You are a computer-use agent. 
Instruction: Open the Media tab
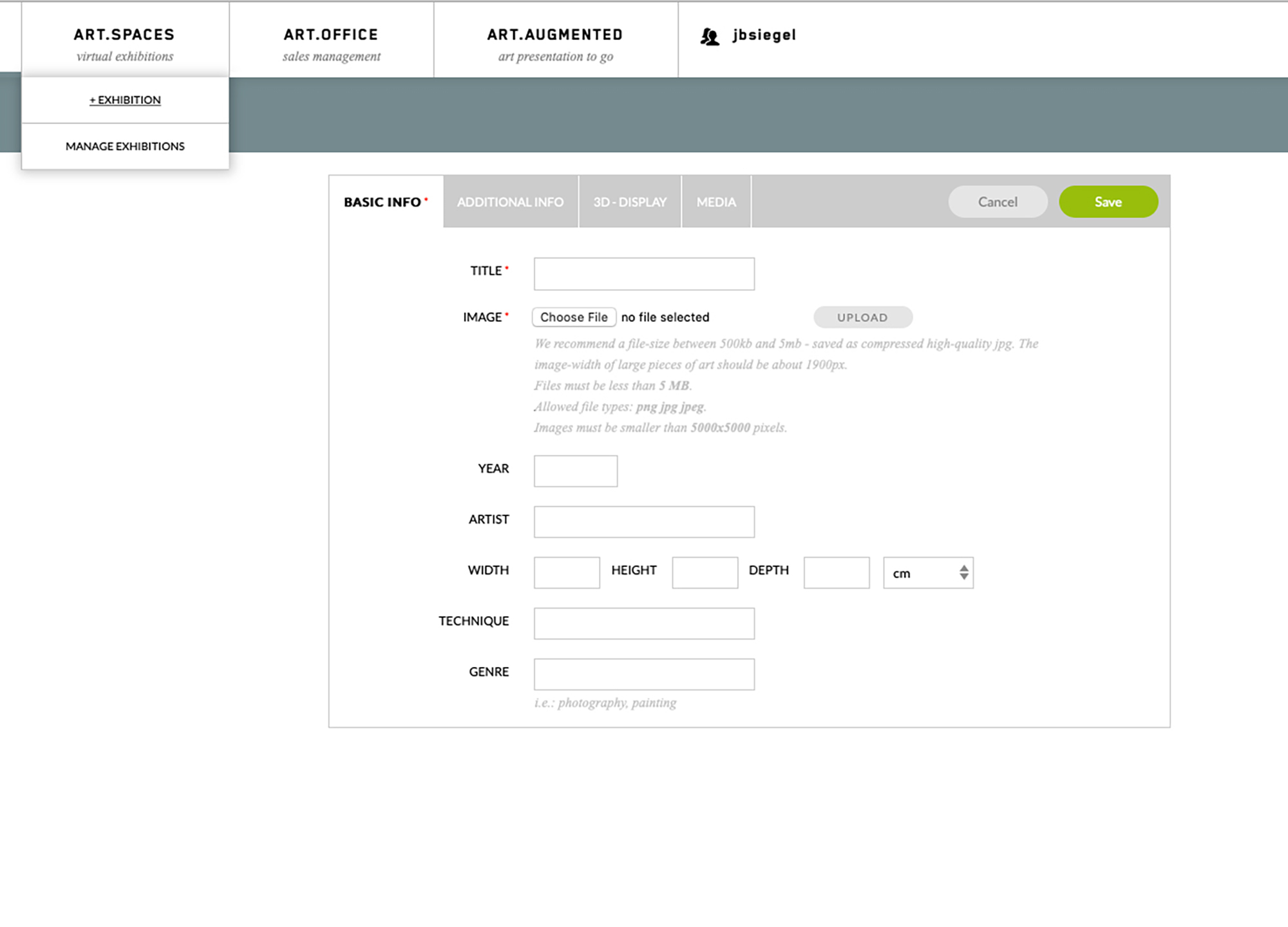[716, 202]
